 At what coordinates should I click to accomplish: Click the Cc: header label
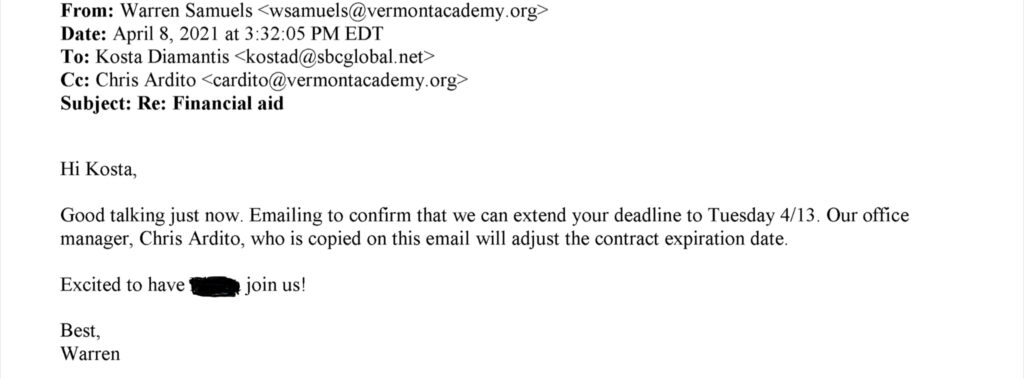click(x=76, y=80)
